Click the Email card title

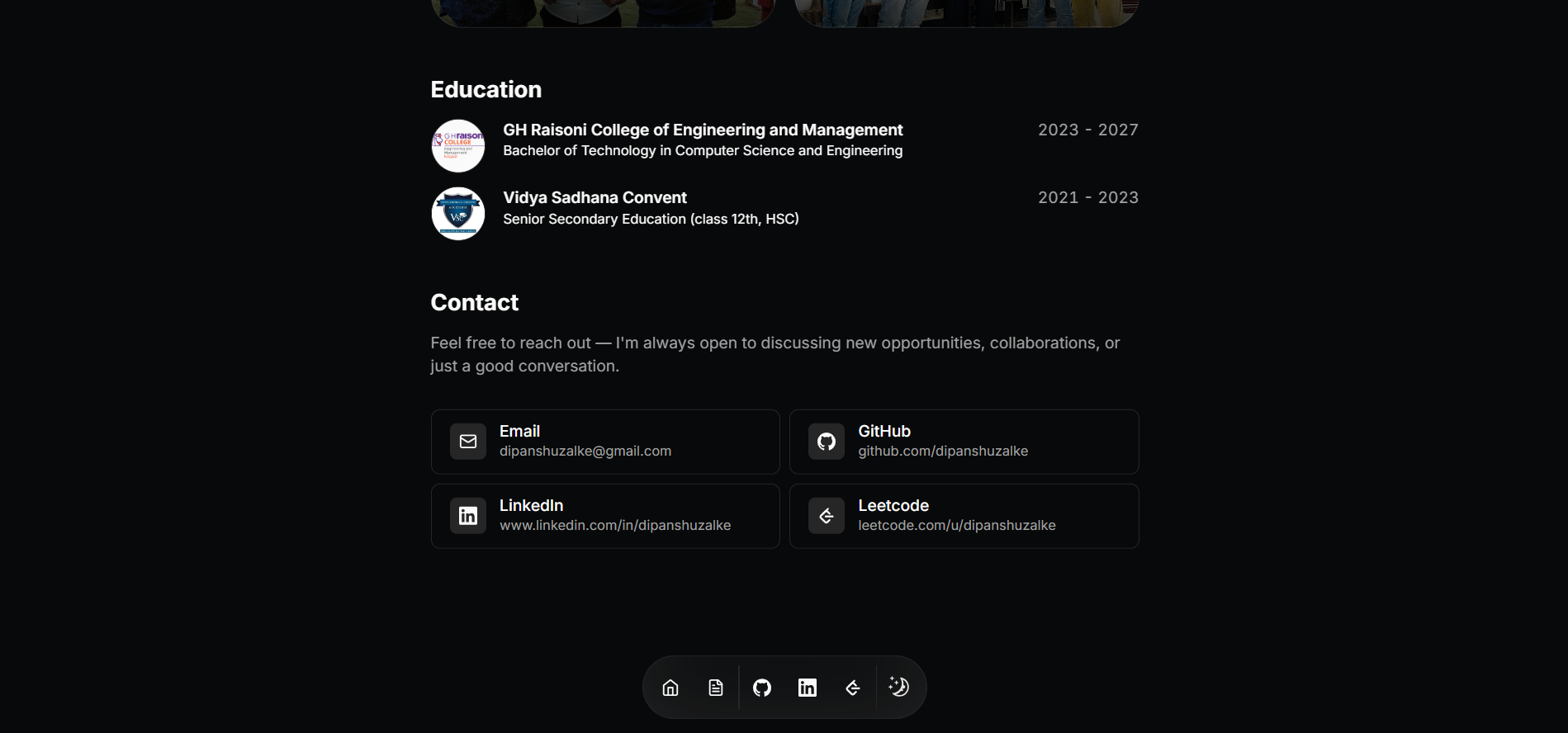519,431
